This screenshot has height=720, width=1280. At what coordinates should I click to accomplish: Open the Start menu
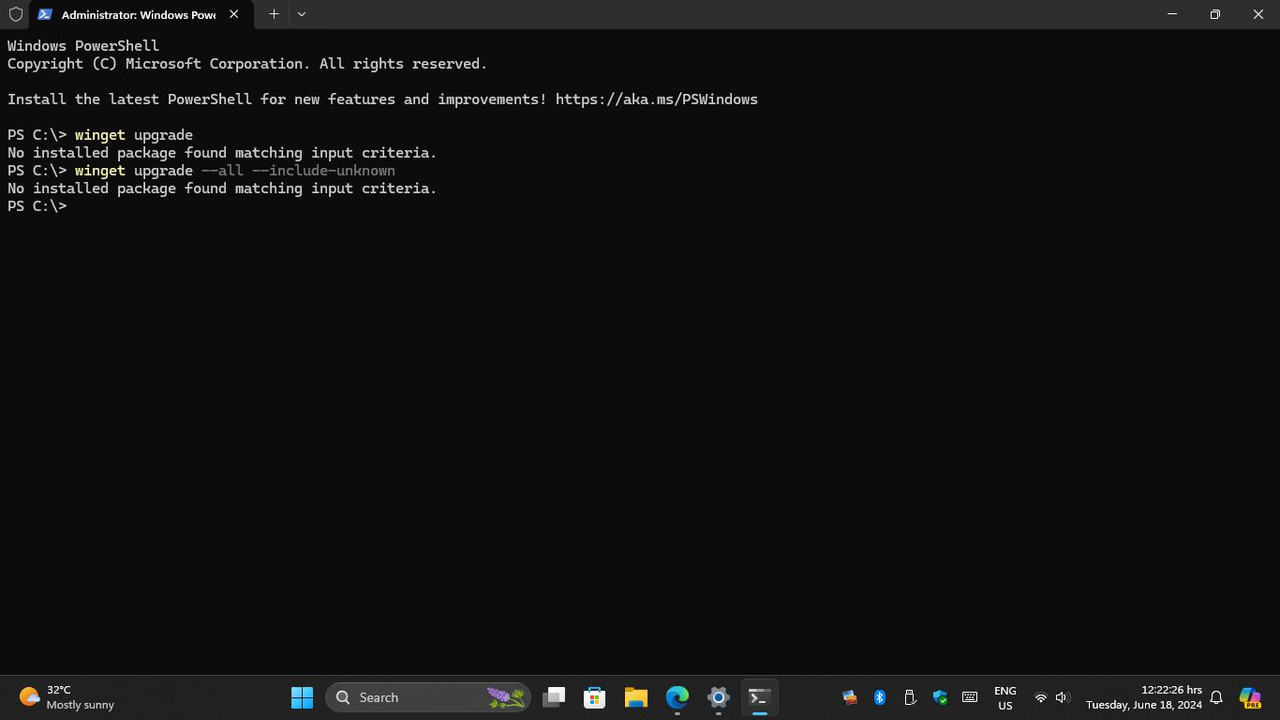click(x=302, y=697)
